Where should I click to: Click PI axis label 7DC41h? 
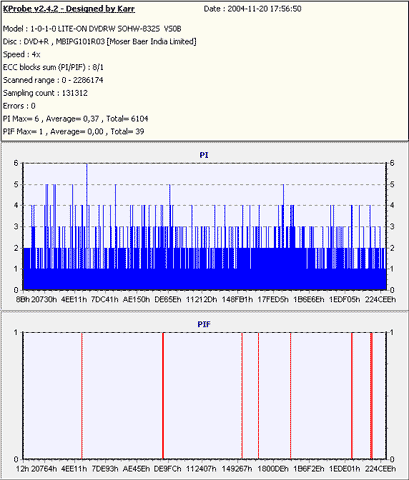[105, 299]
